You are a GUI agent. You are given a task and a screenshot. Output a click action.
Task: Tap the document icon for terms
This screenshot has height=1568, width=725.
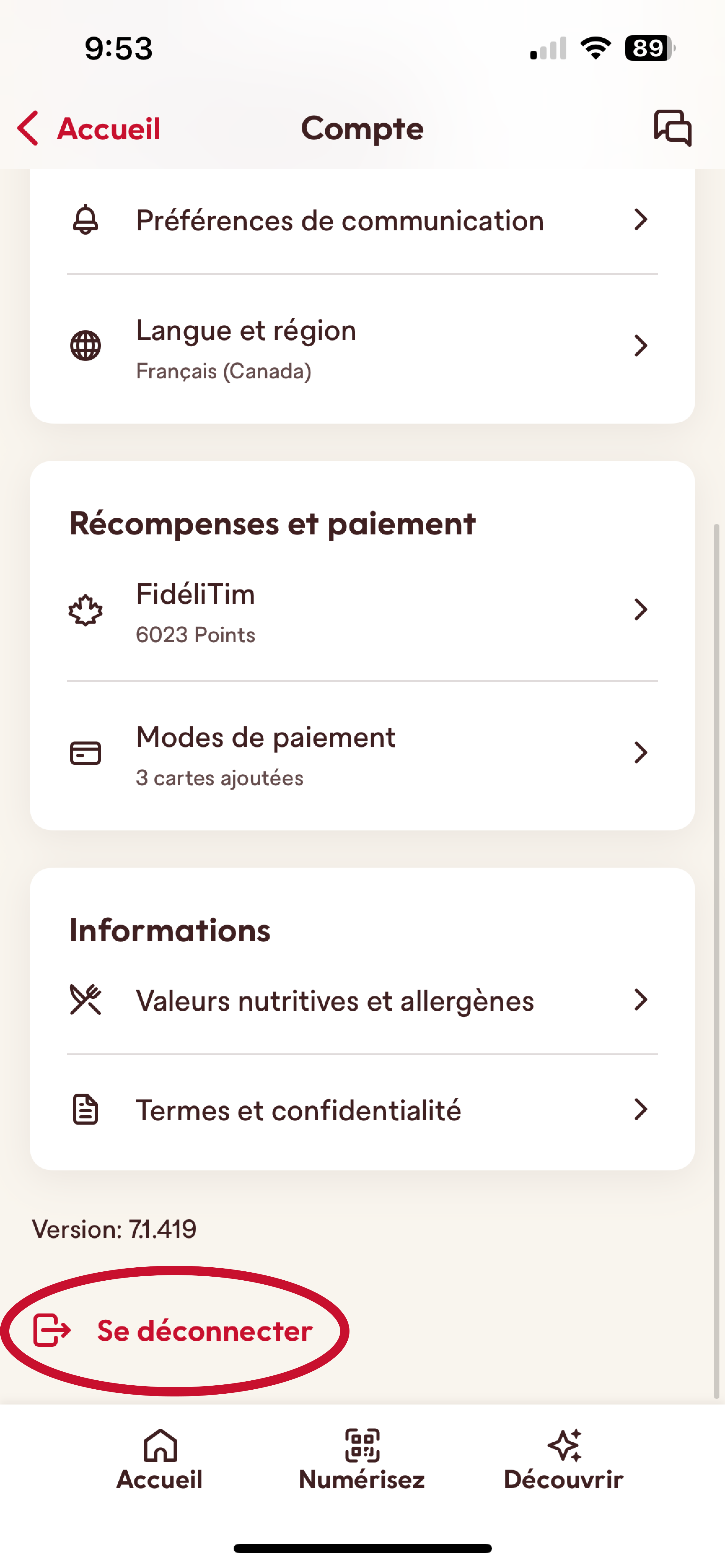click(85, 1109)
